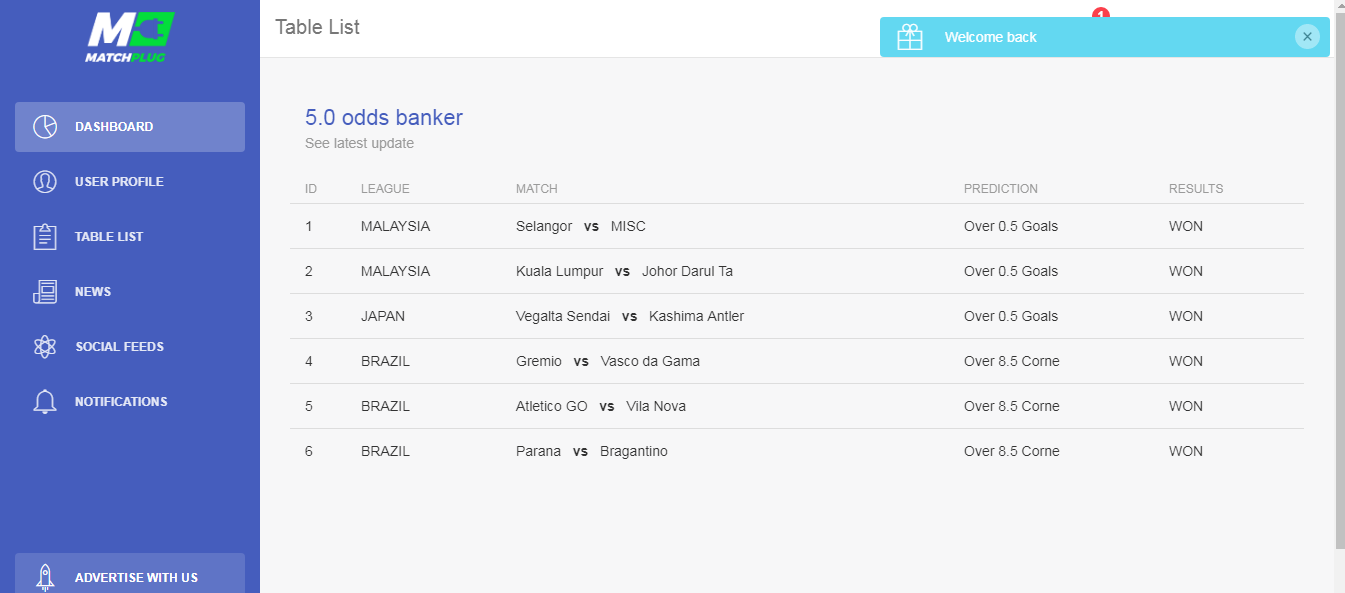Click the Social Feeds atom icon
This screenshot has width=1345, height=593.
click(x=45, y=347)
